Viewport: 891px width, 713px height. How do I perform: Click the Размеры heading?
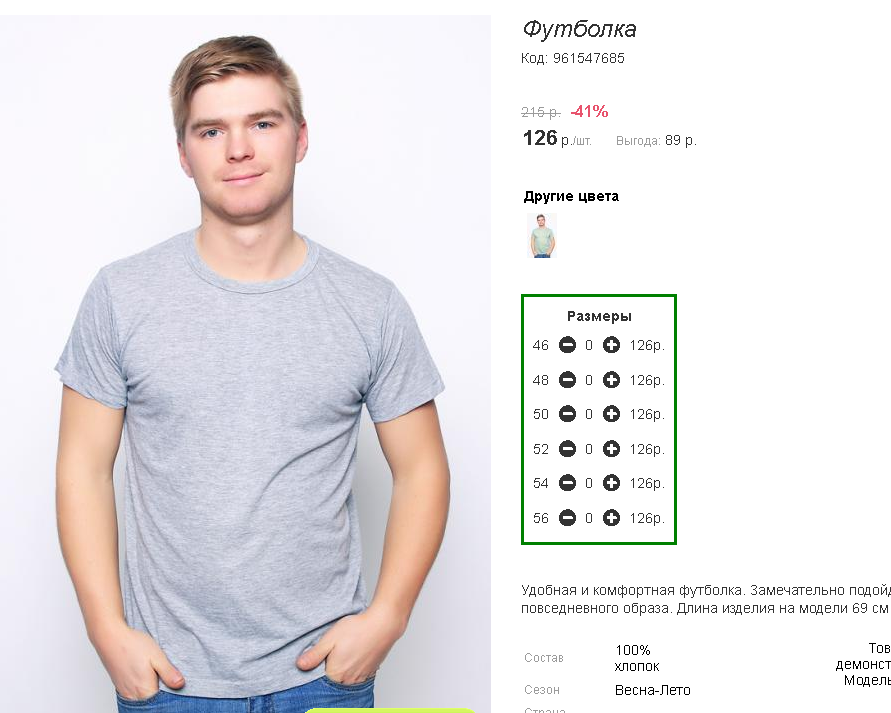pos(599,316)
